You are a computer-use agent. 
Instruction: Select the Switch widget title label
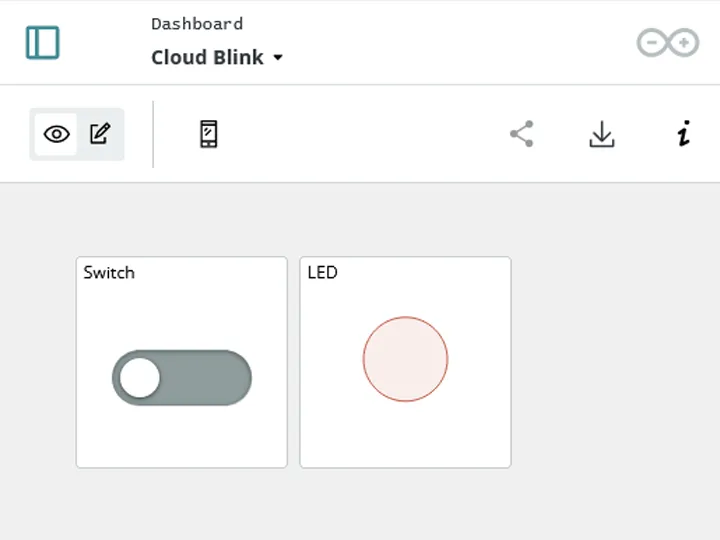(x=109, y=273)
